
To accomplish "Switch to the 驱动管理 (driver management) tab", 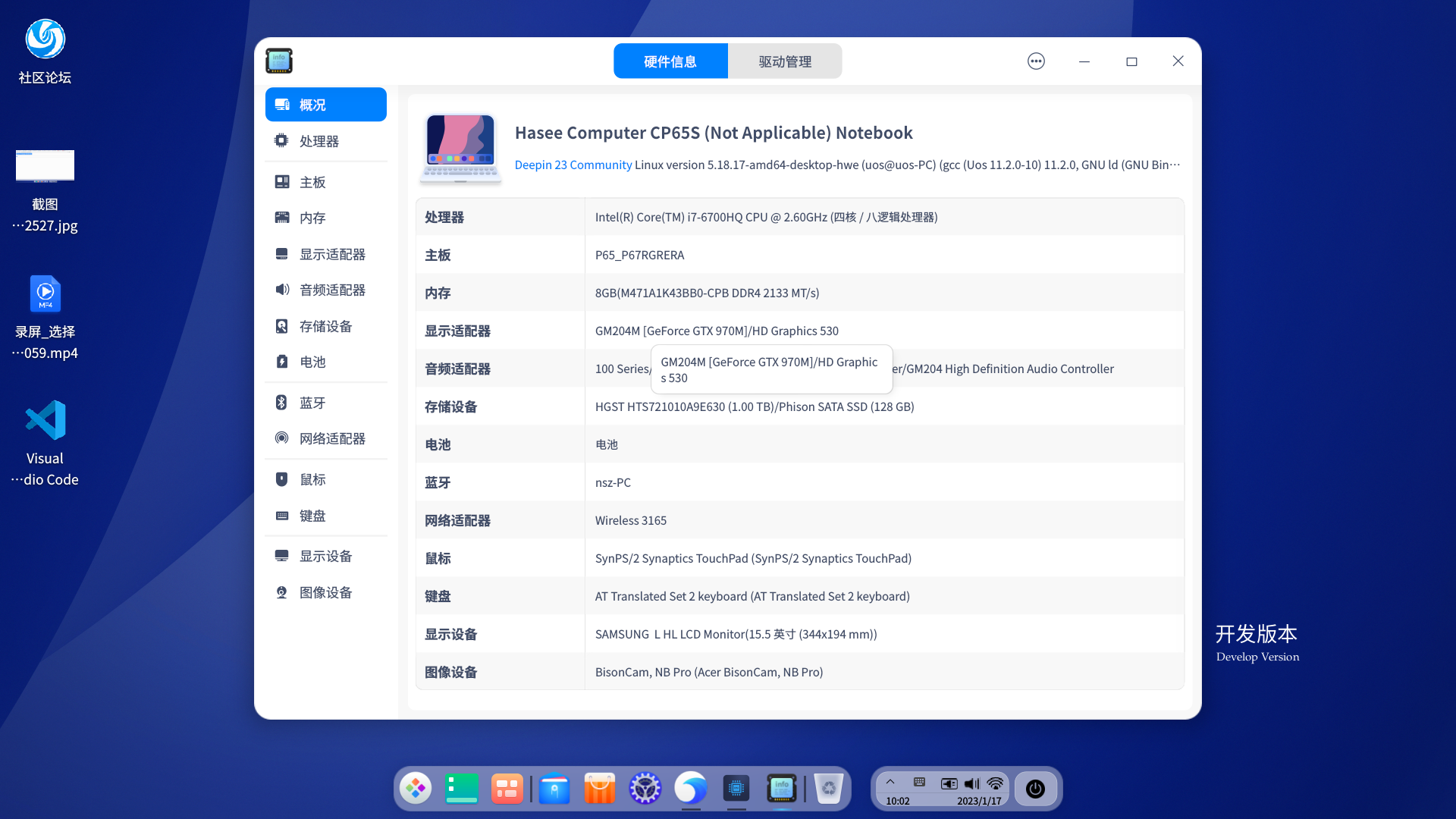I will click(x=785, y=61).
